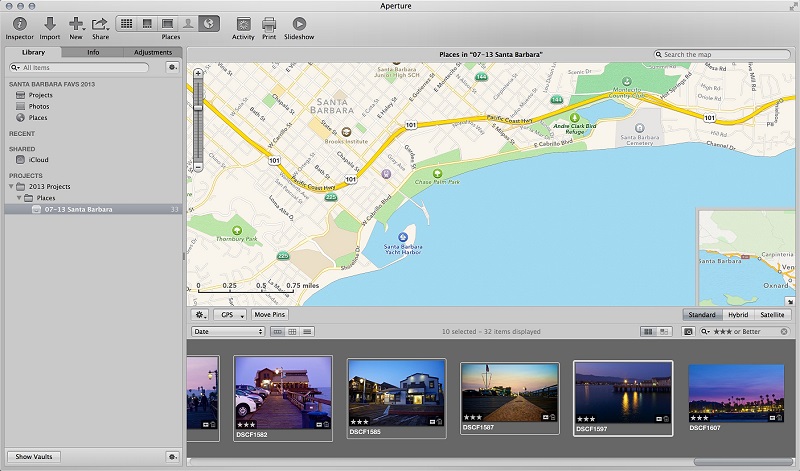Screen dimensions: 800x471
Task: Select thumbnail DSCF1585
Action: [396, 398]
